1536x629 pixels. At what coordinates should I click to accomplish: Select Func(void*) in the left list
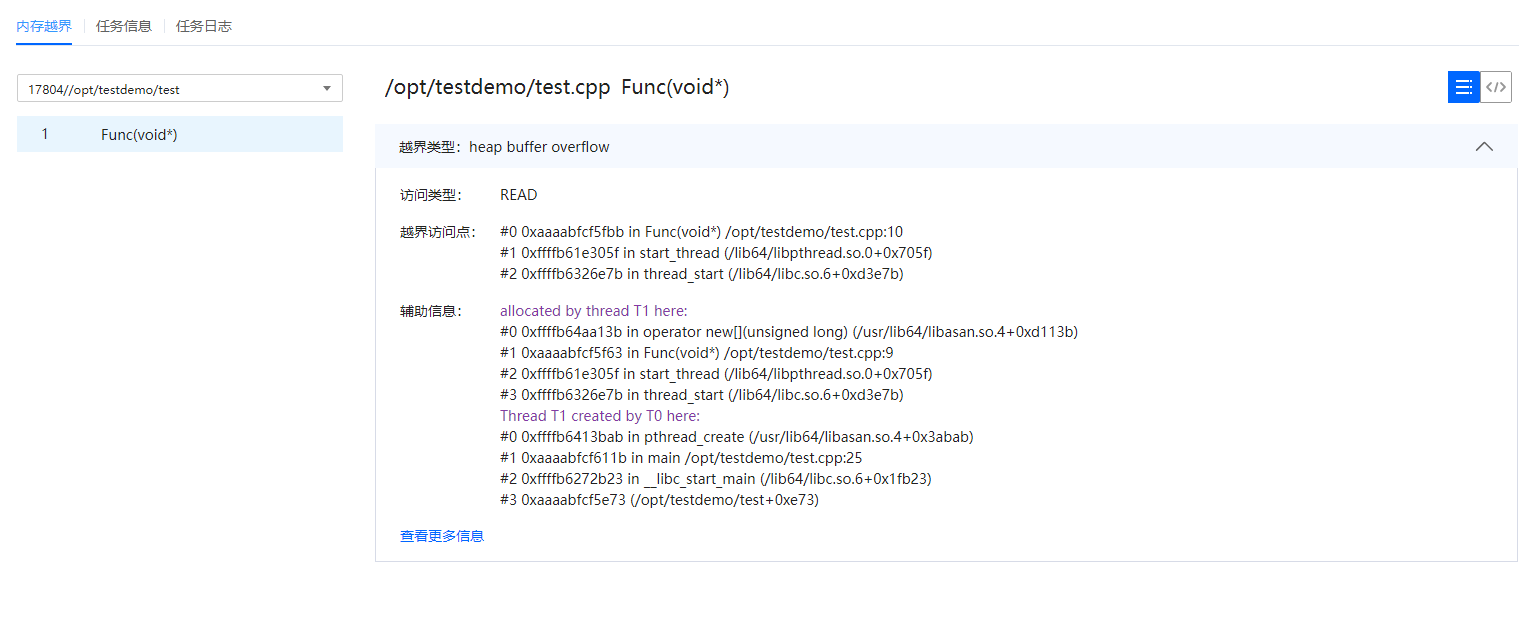pyautogui.click(x=139, y=134)
